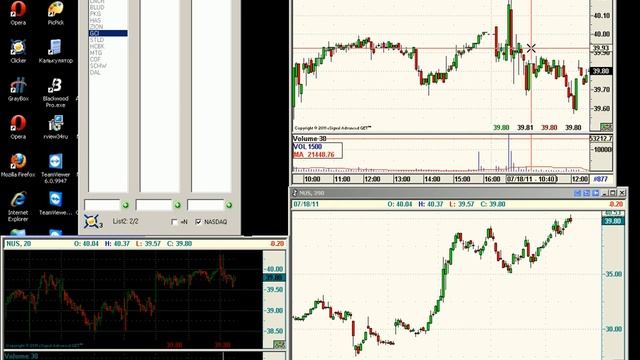Screen dimensions: 640x360
Task: Launch the GrayBox desktop icon
Action: [18, 89]
